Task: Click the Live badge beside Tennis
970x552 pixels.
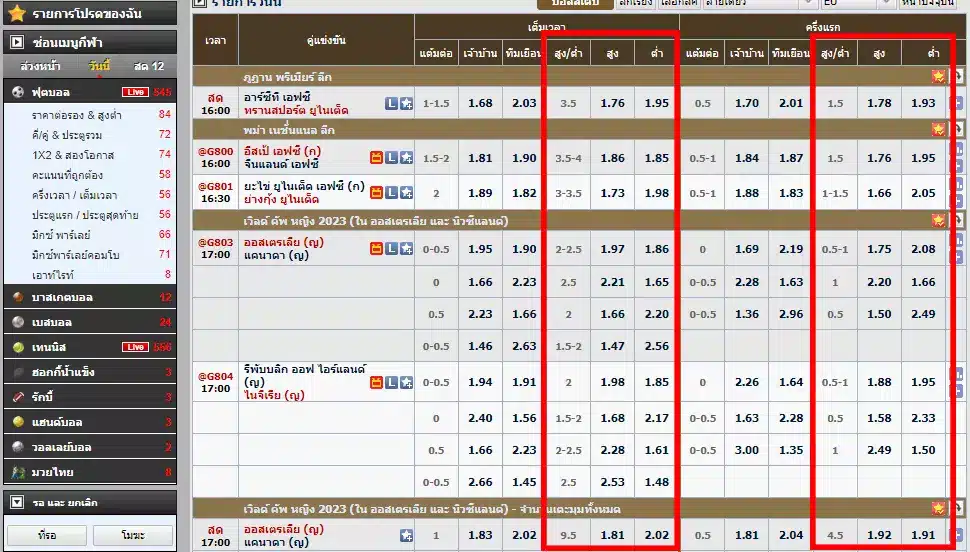Action: (135, 347)
